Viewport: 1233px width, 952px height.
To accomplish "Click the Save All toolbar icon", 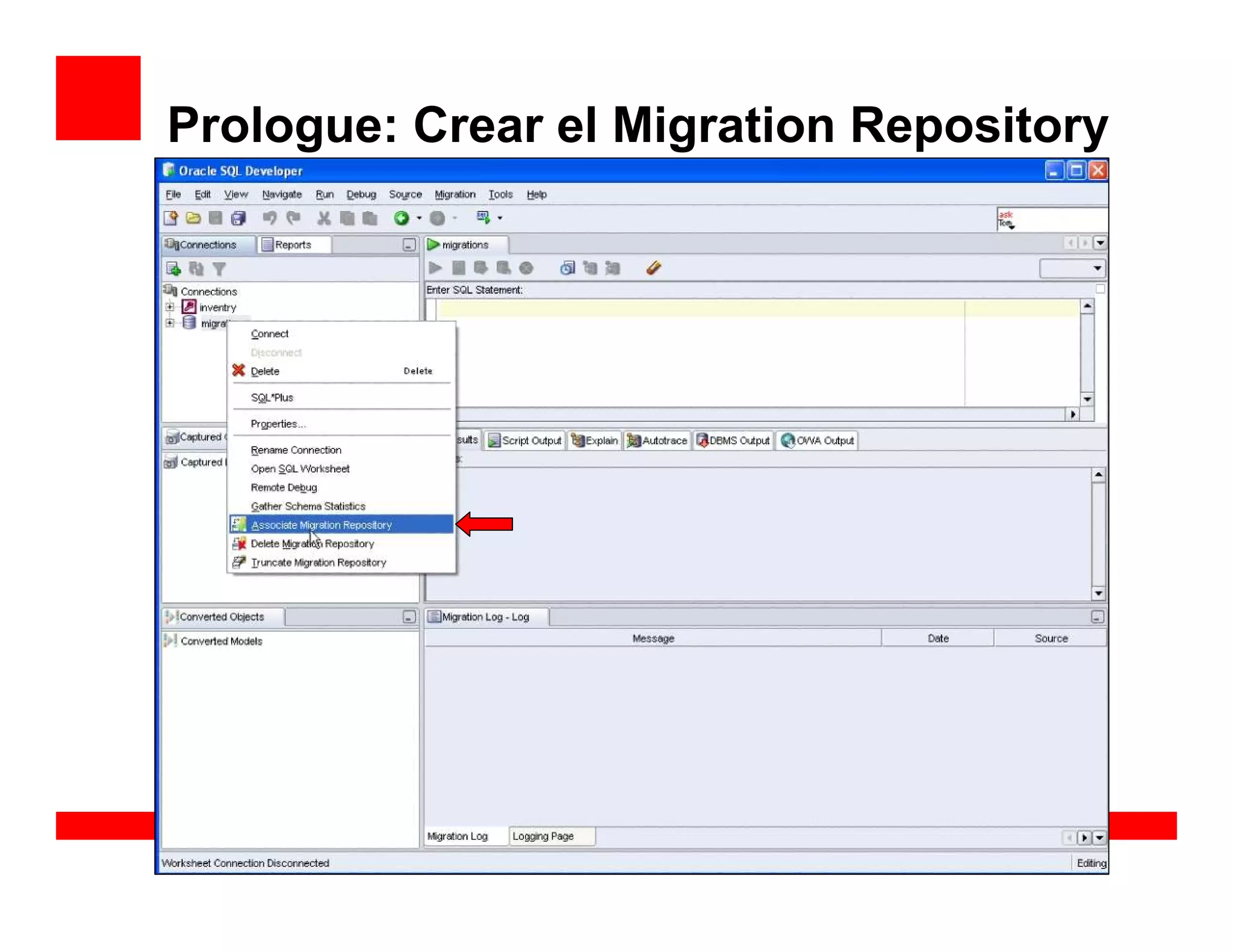I will coord(239,218).
